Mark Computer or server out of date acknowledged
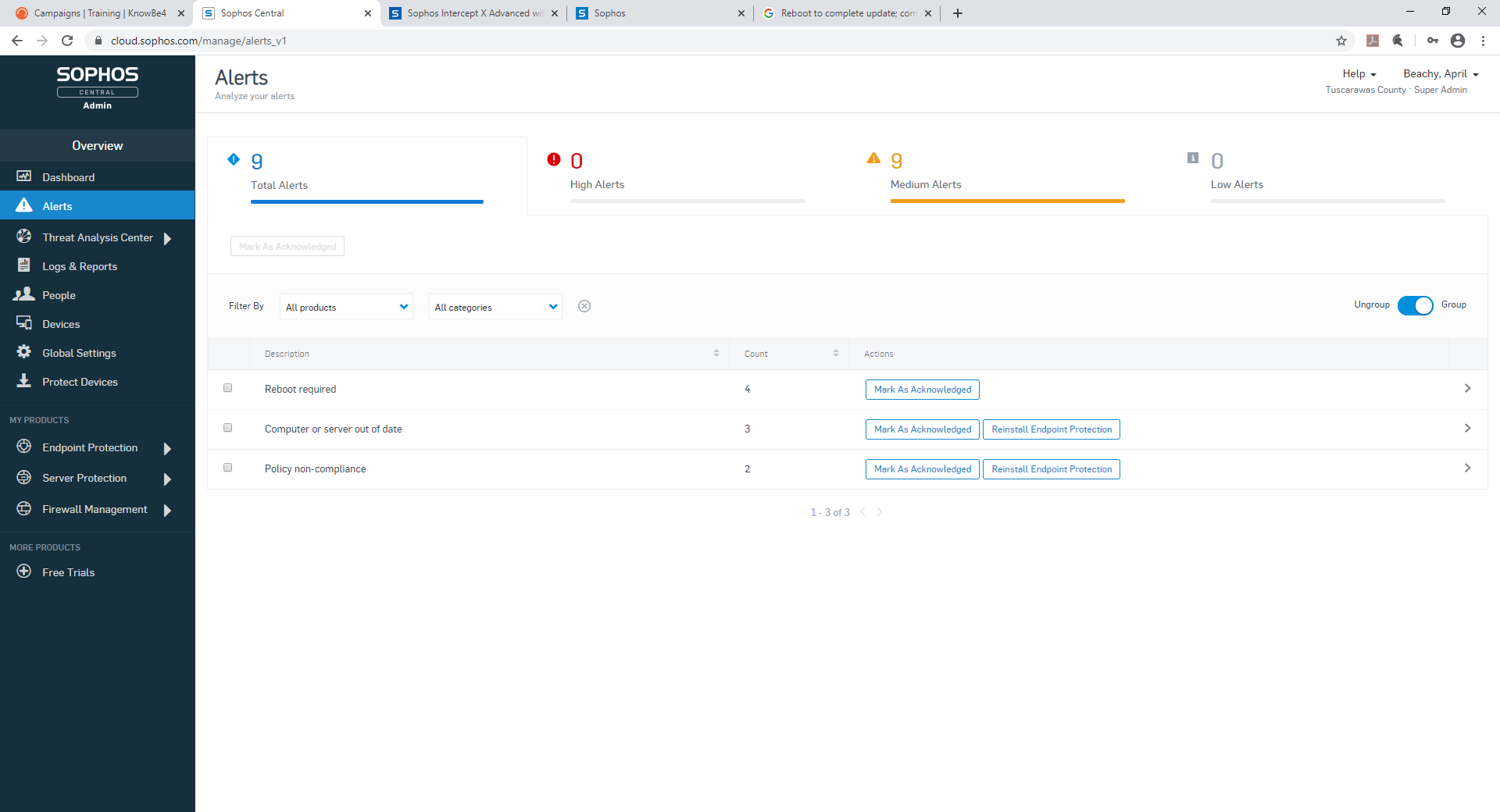The width and height of the screenshot is (1500, 812). 923,429
